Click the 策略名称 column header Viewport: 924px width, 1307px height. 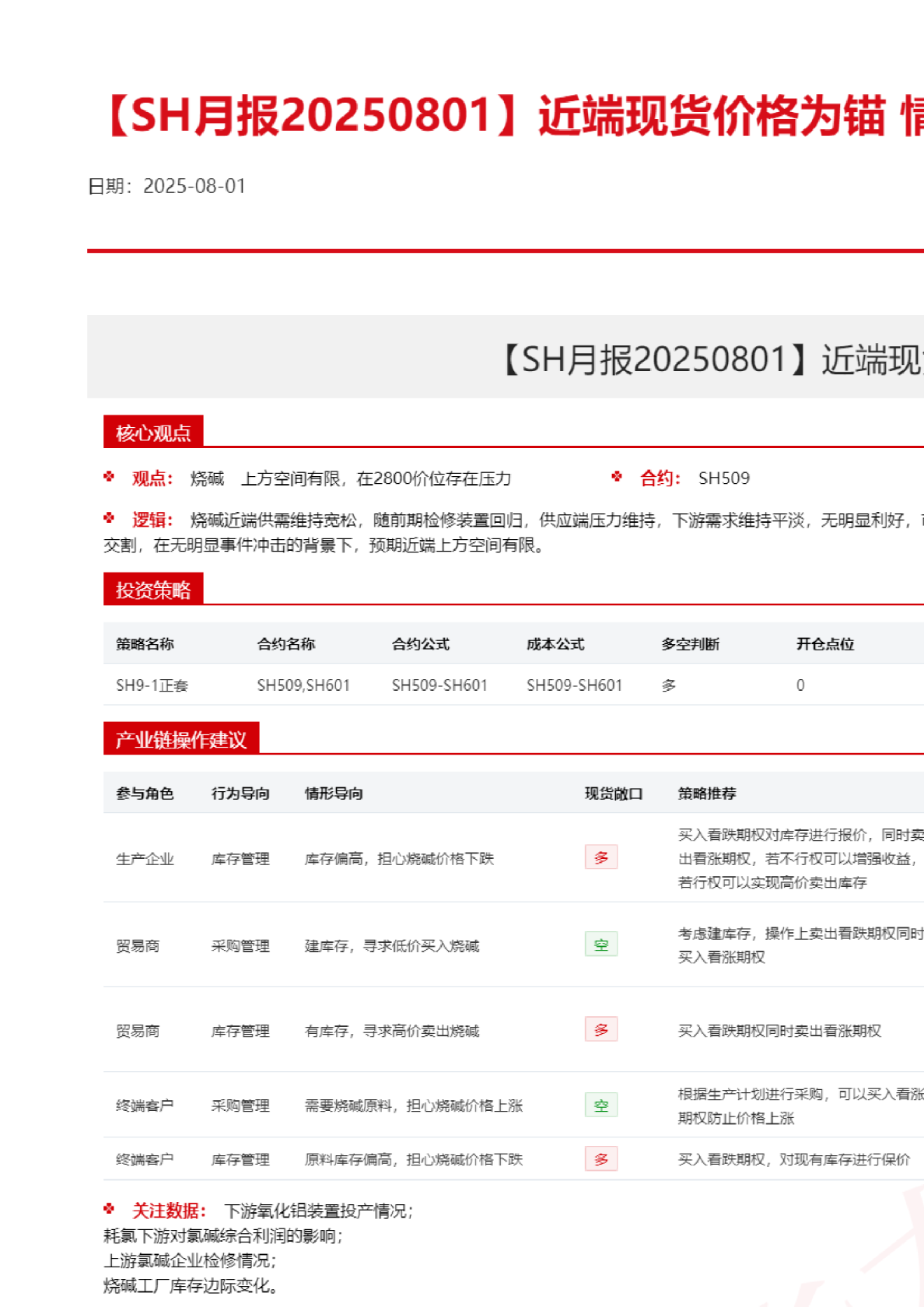click(x=145, y=644)
